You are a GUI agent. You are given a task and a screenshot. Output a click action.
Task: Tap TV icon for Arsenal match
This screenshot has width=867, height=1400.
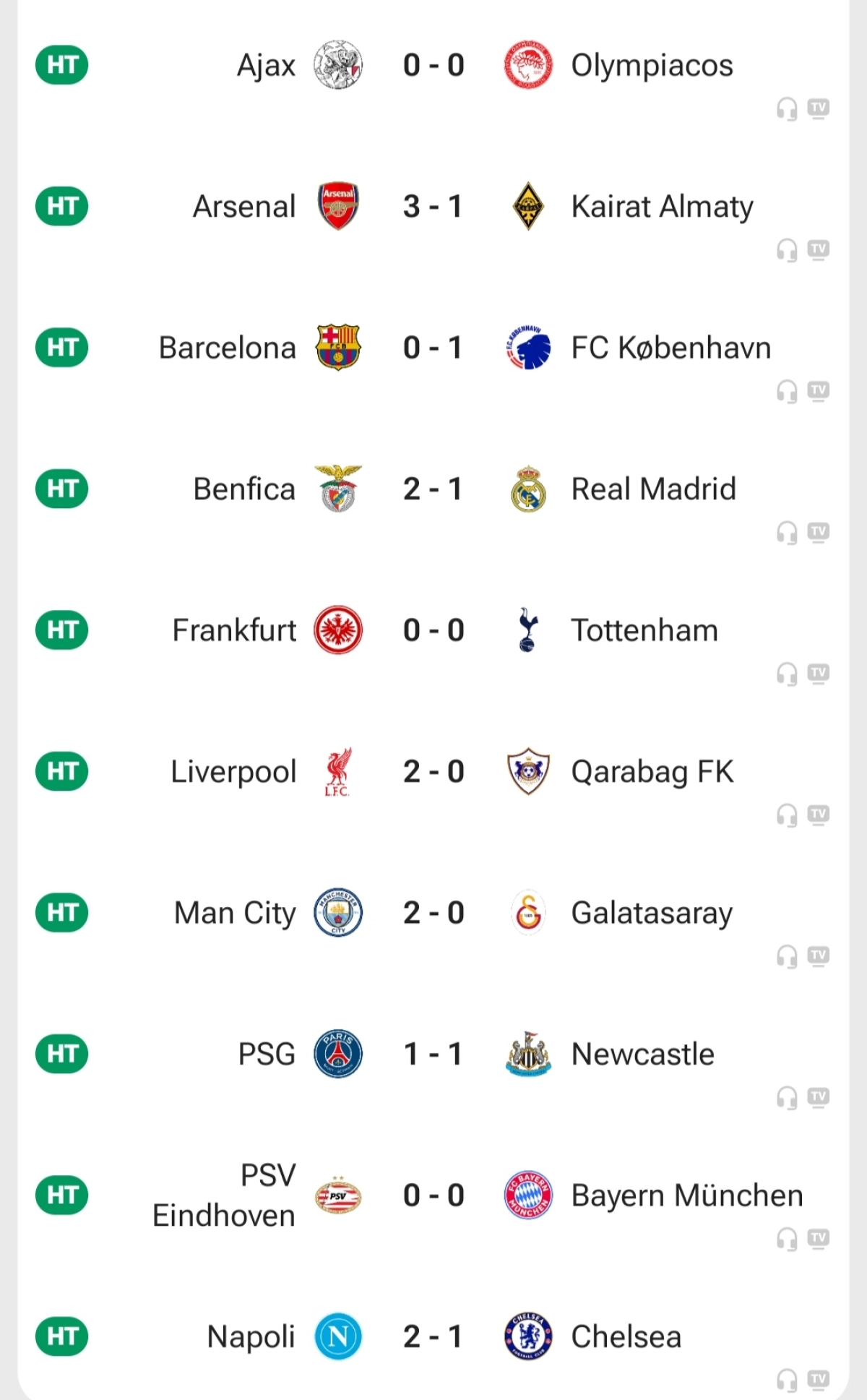(x=818, y=250)
